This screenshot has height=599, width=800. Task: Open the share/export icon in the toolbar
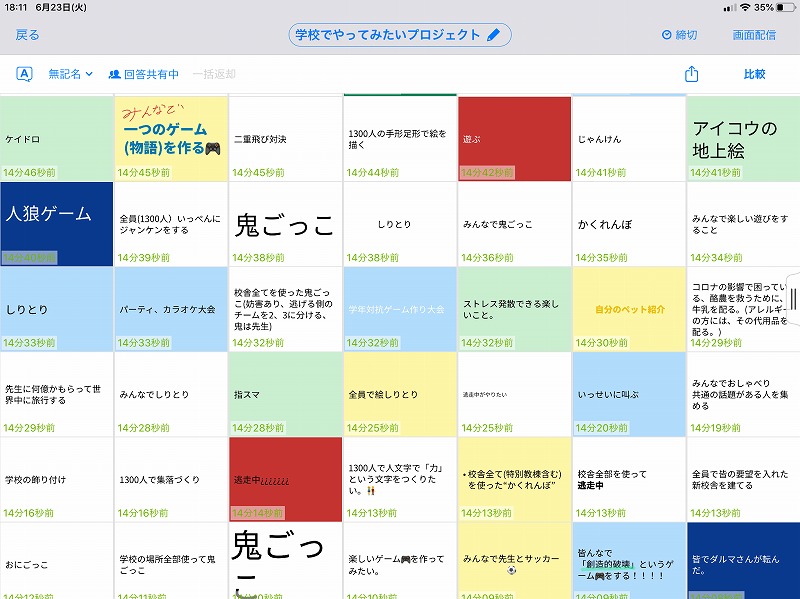pyautogui.click(x=691, y=74)
